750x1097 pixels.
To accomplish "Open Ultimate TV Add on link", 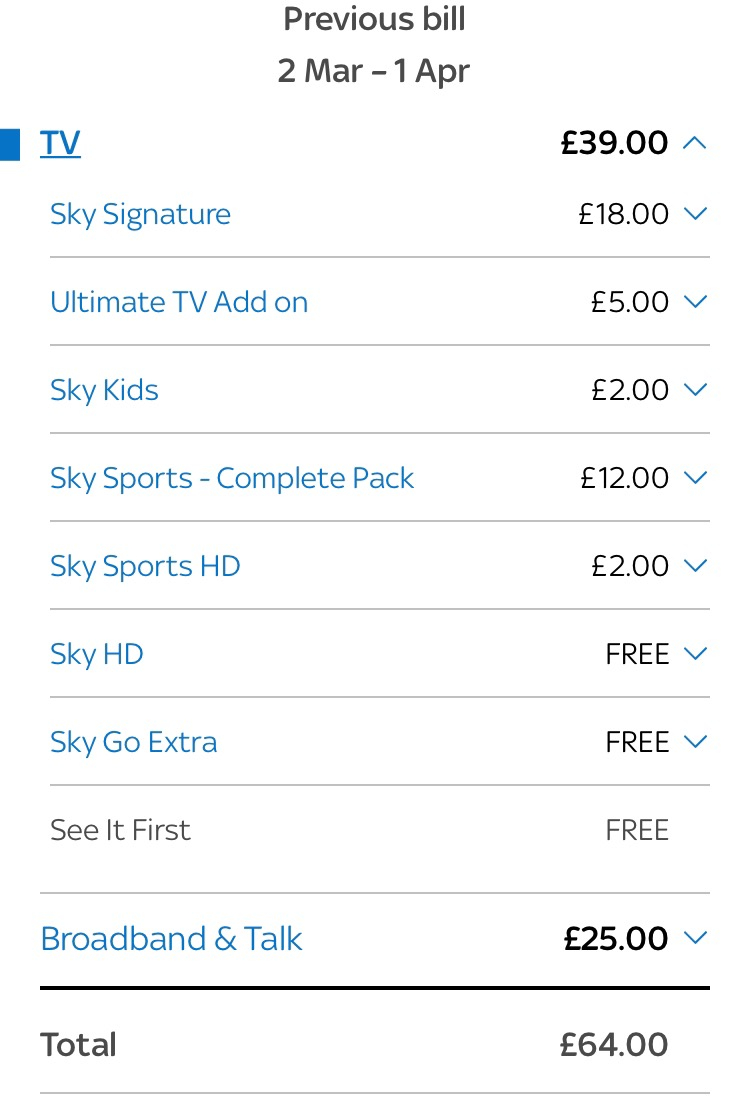I will coord(179,302).
